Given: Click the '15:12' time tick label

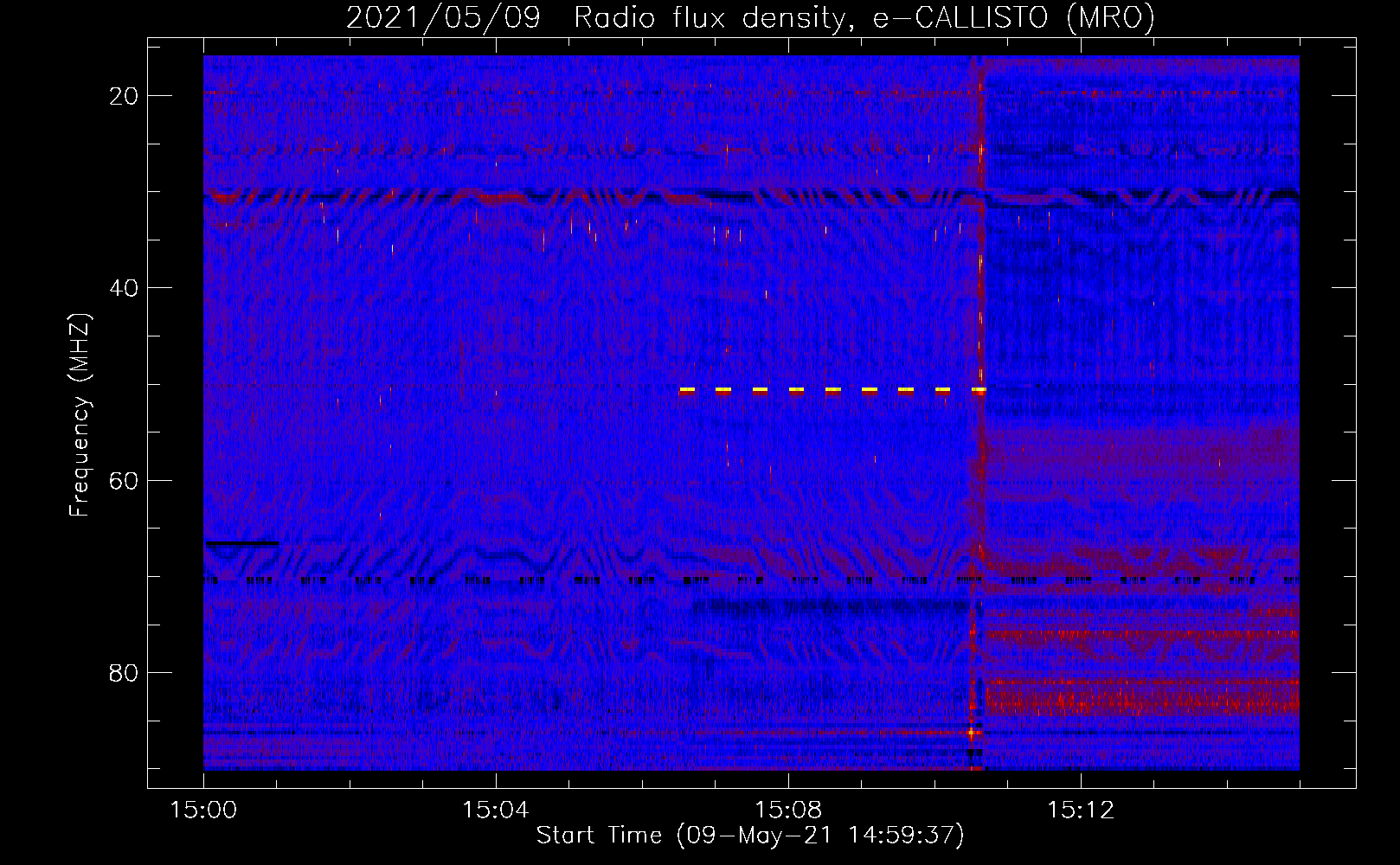Looking at the screenshot, I should (x=1080, y=811).
